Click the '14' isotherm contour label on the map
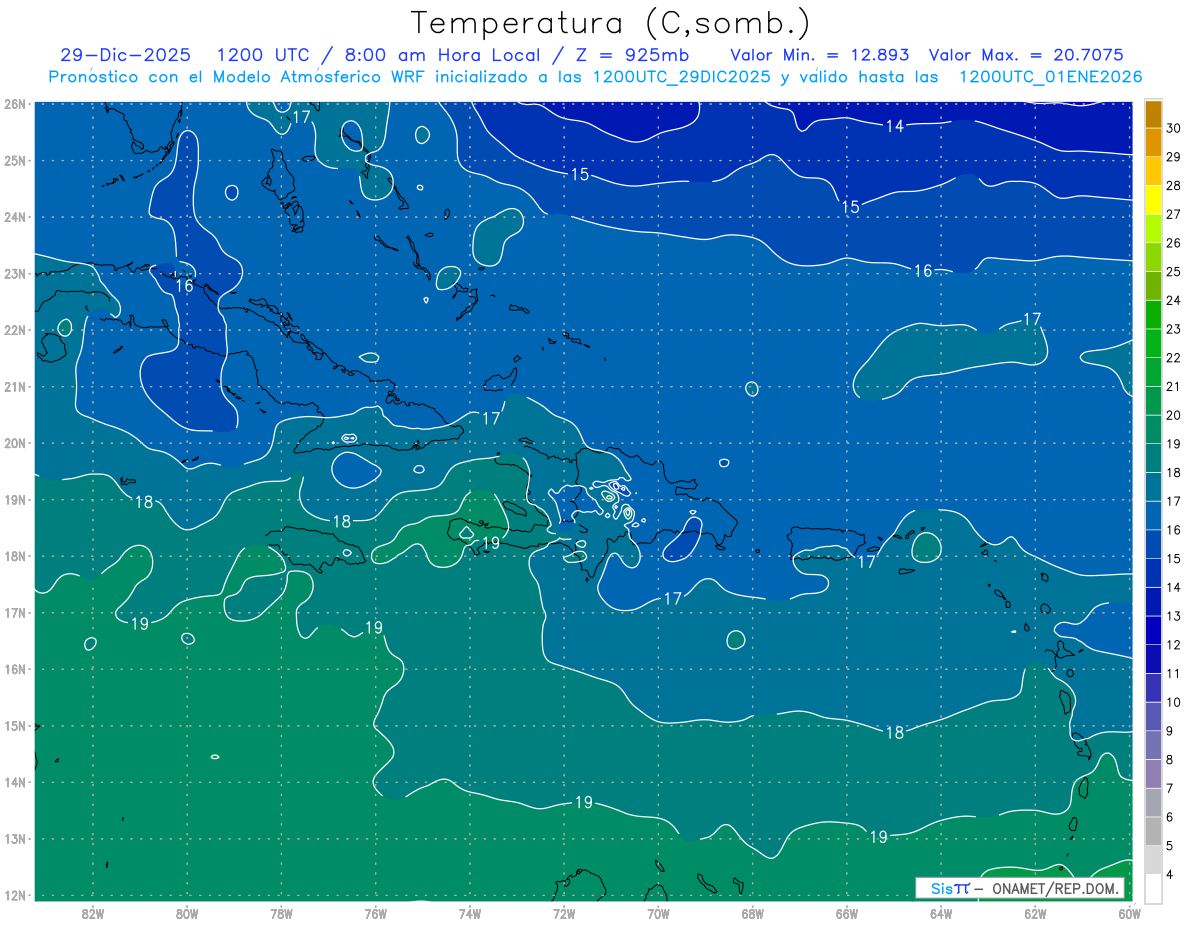 (895, 126)
